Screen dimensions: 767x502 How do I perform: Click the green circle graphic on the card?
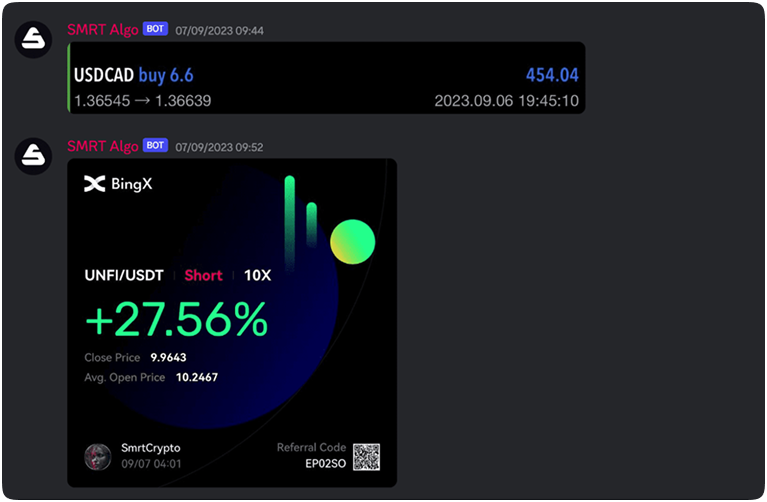[x=352, y=243]
